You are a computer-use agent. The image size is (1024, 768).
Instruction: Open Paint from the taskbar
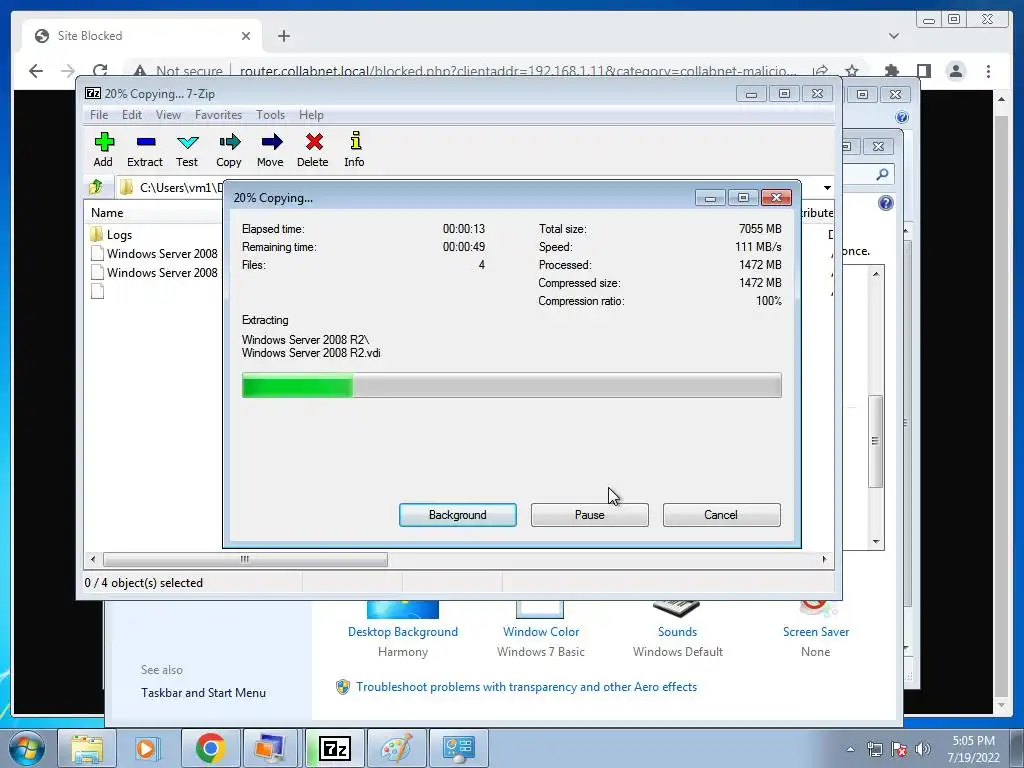[397, 748]
